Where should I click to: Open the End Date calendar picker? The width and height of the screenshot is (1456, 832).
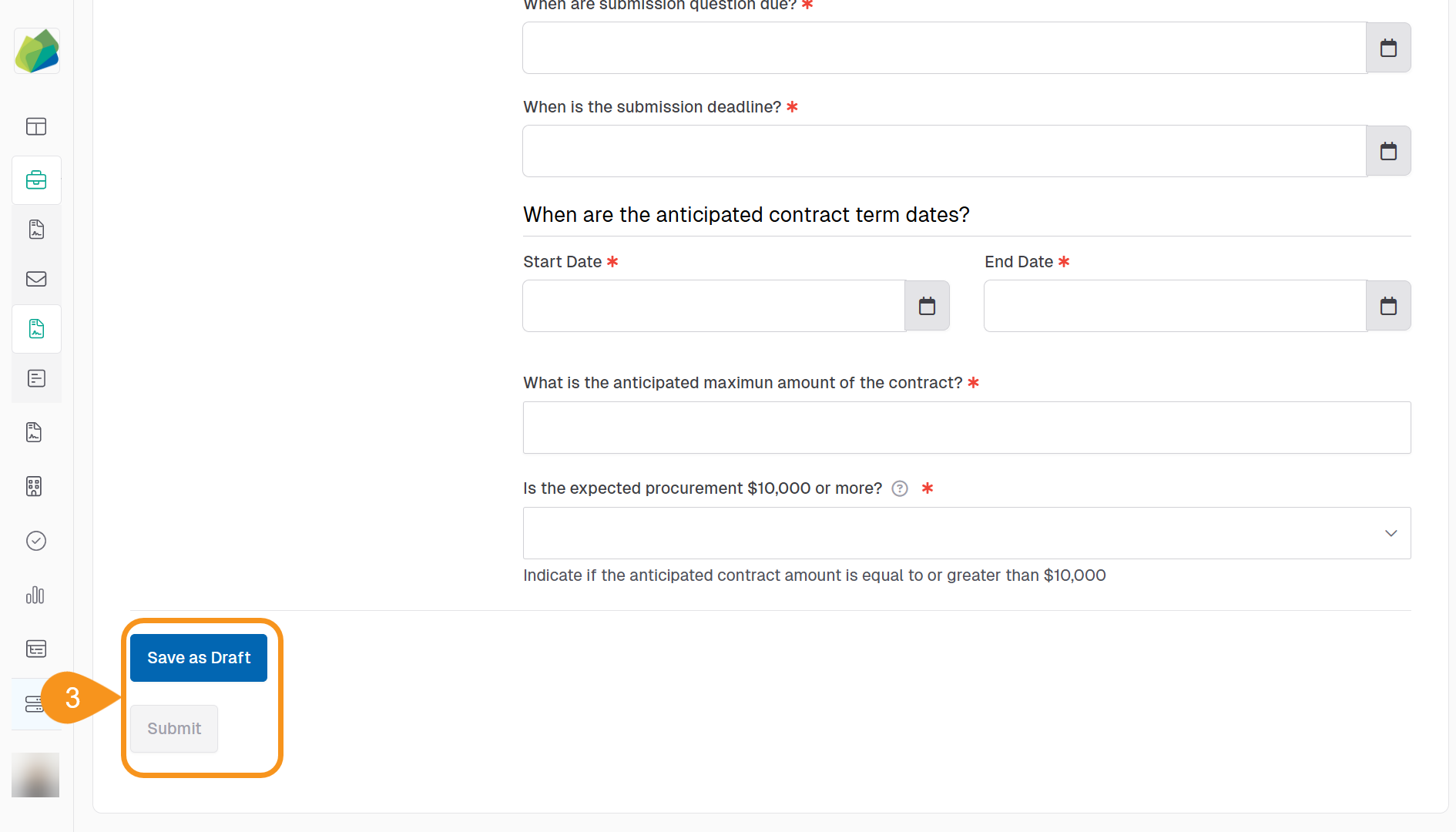1388,305
